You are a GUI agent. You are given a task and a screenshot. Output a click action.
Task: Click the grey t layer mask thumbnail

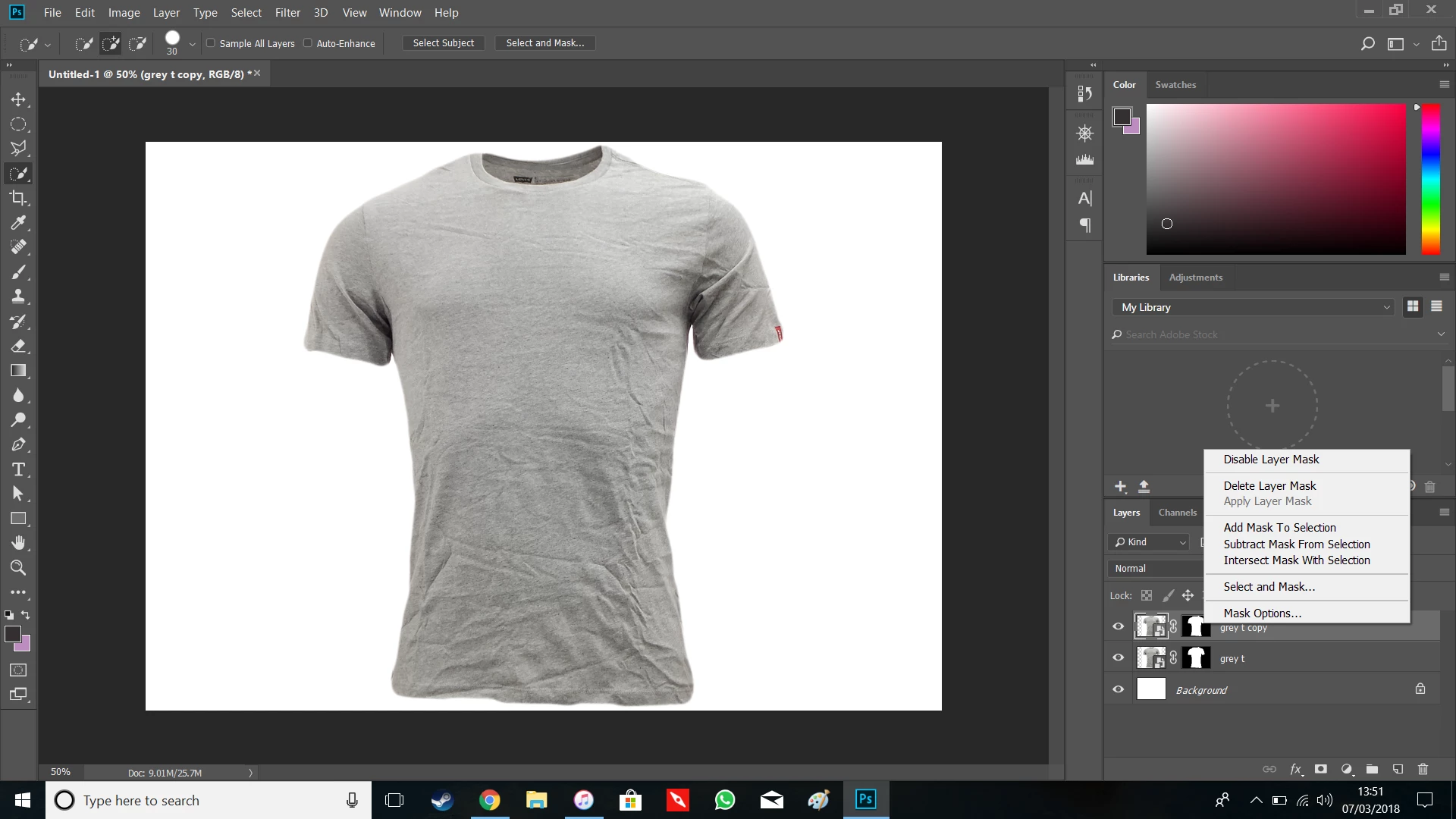(x=1196, y=657)
